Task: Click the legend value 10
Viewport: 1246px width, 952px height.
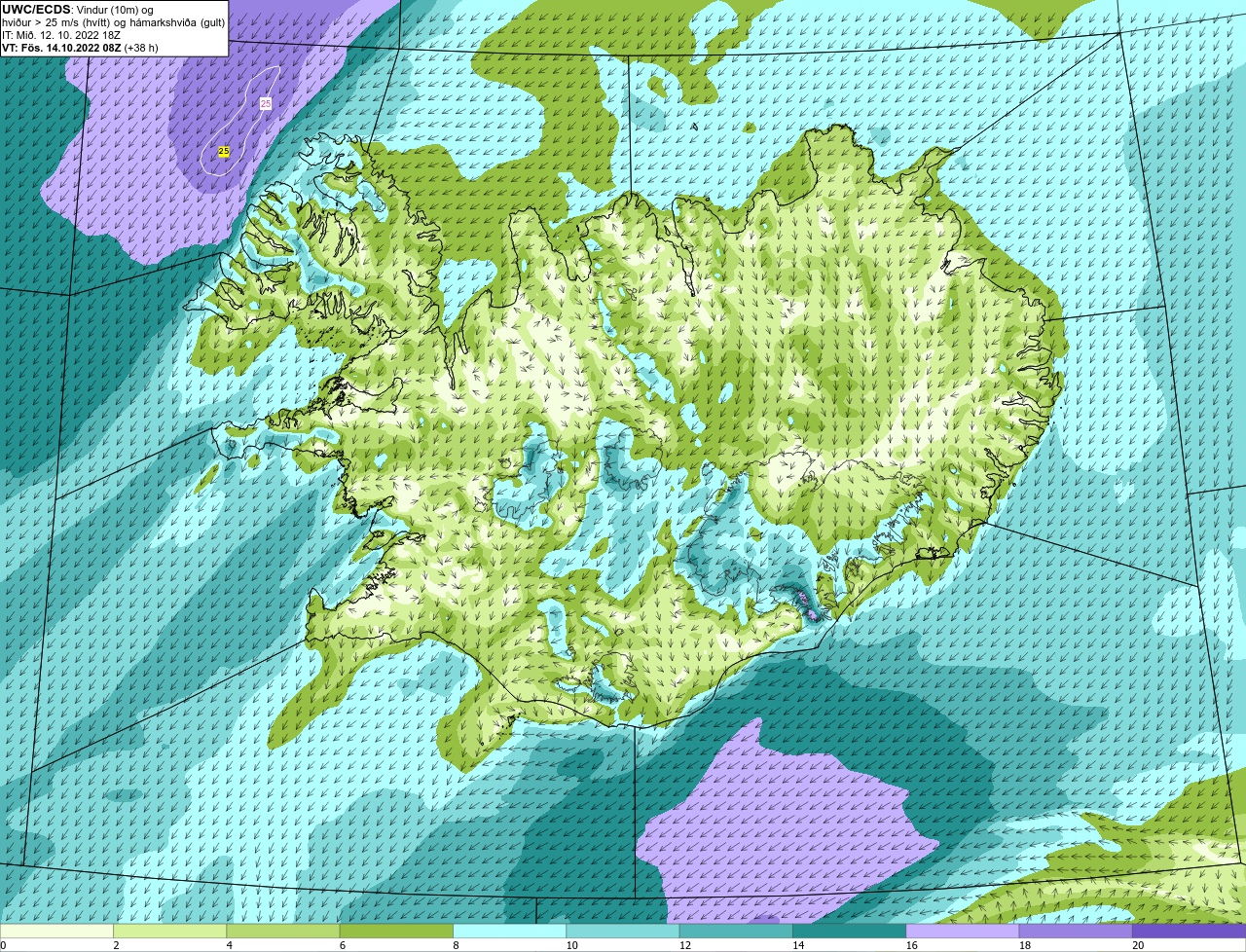Action: point(571,945)
